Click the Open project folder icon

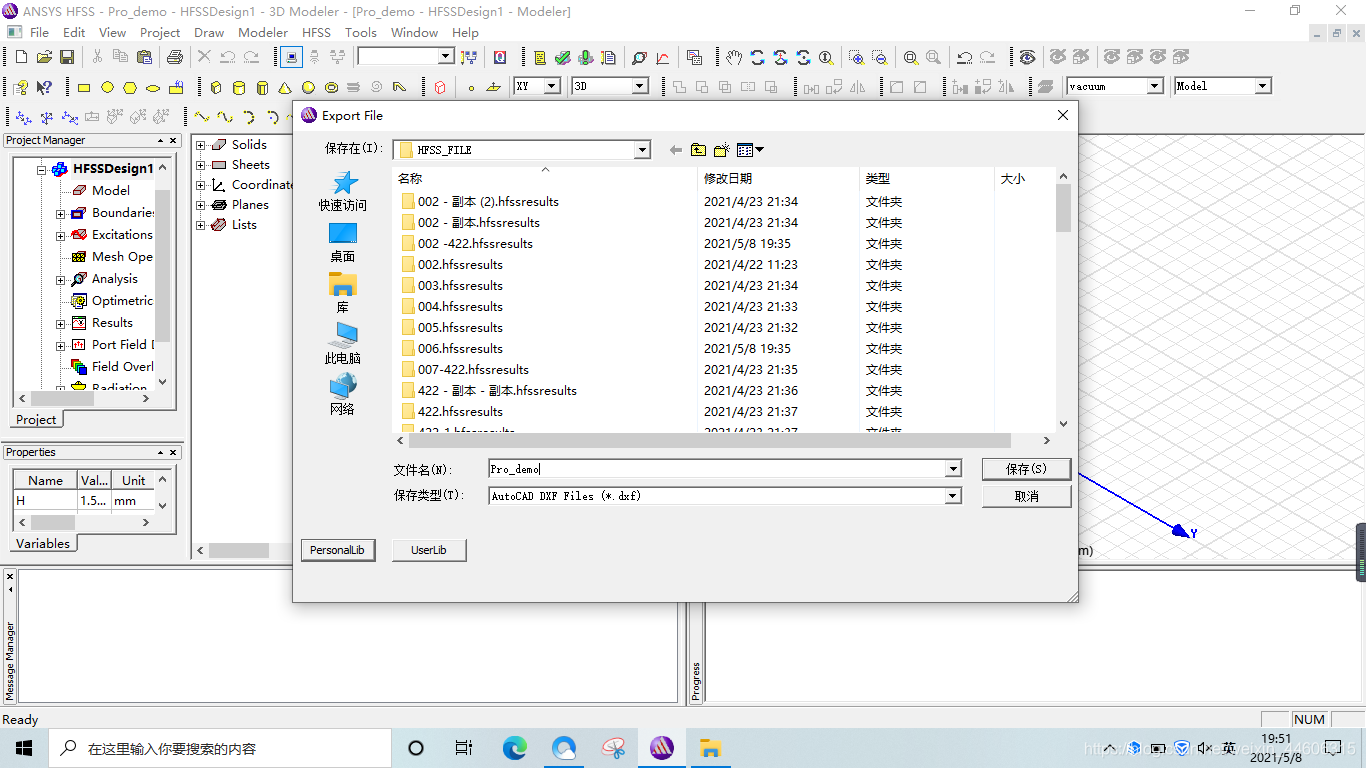[44, 58]
